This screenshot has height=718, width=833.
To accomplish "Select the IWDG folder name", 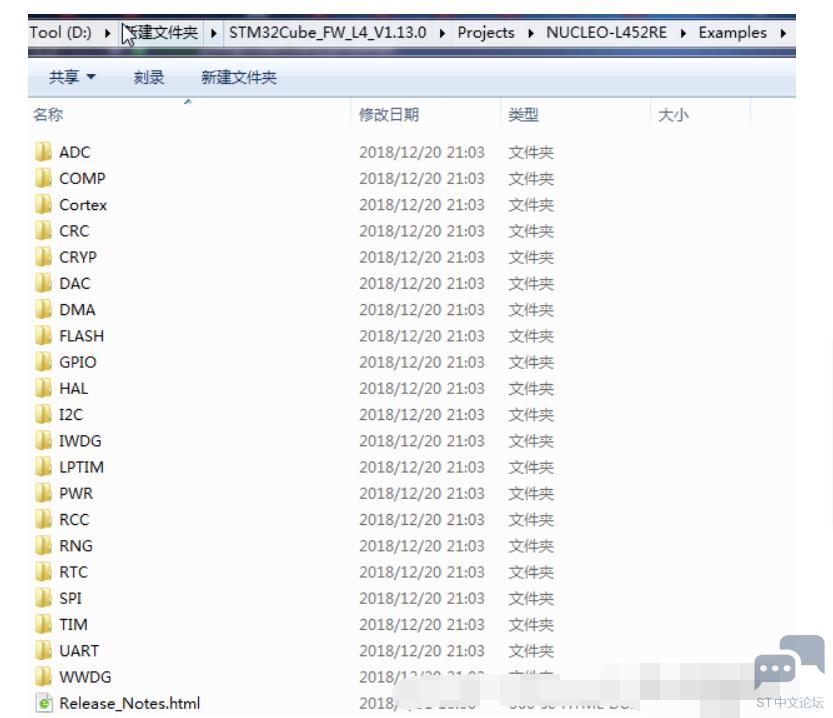I will [x=80, y=441].
